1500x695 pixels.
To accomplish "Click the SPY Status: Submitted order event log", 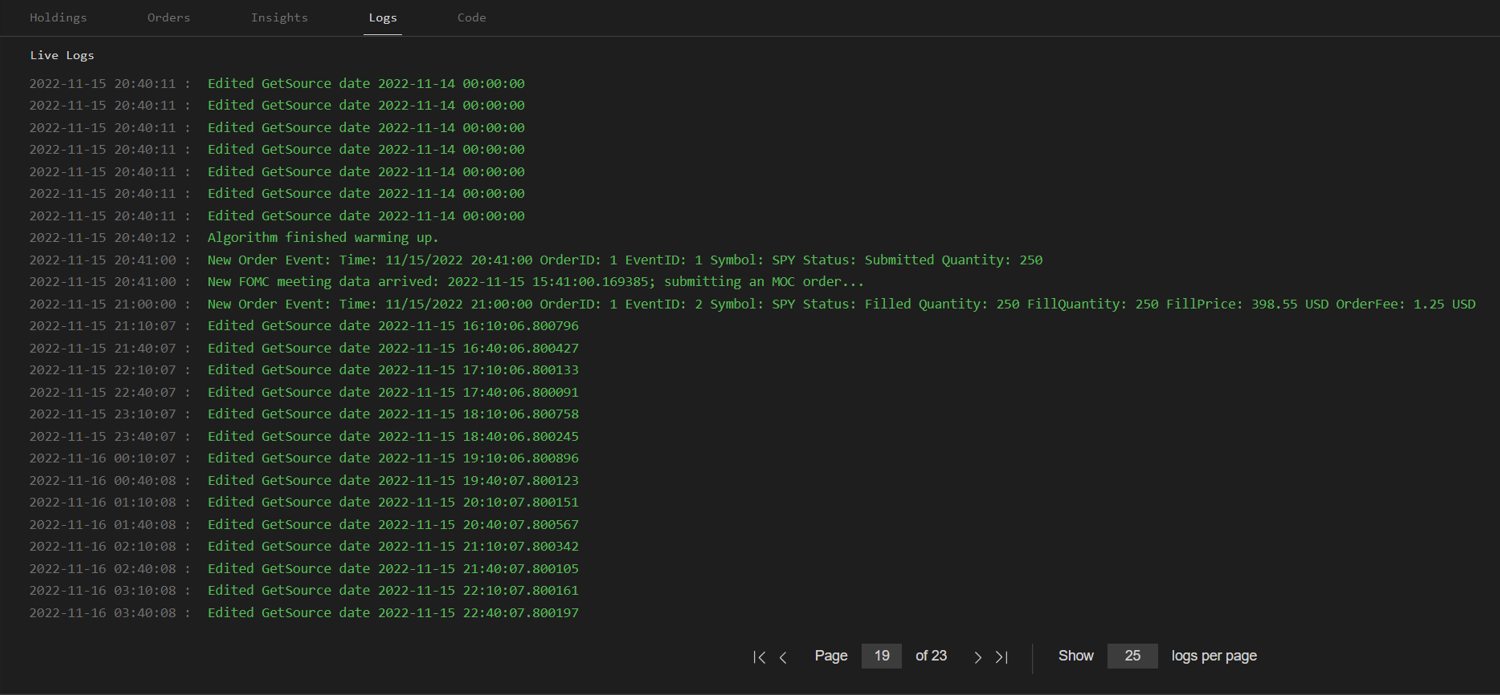I will pos(625,260).
